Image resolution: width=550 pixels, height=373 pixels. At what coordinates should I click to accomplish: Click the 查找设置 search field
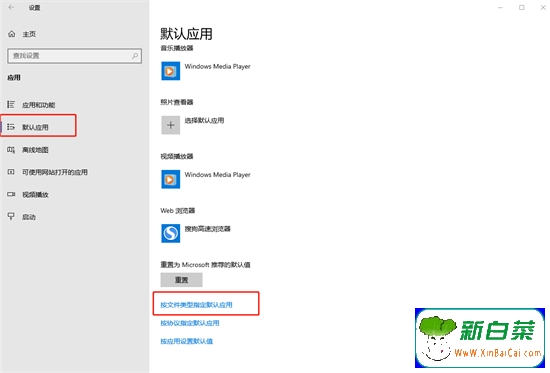74,56
